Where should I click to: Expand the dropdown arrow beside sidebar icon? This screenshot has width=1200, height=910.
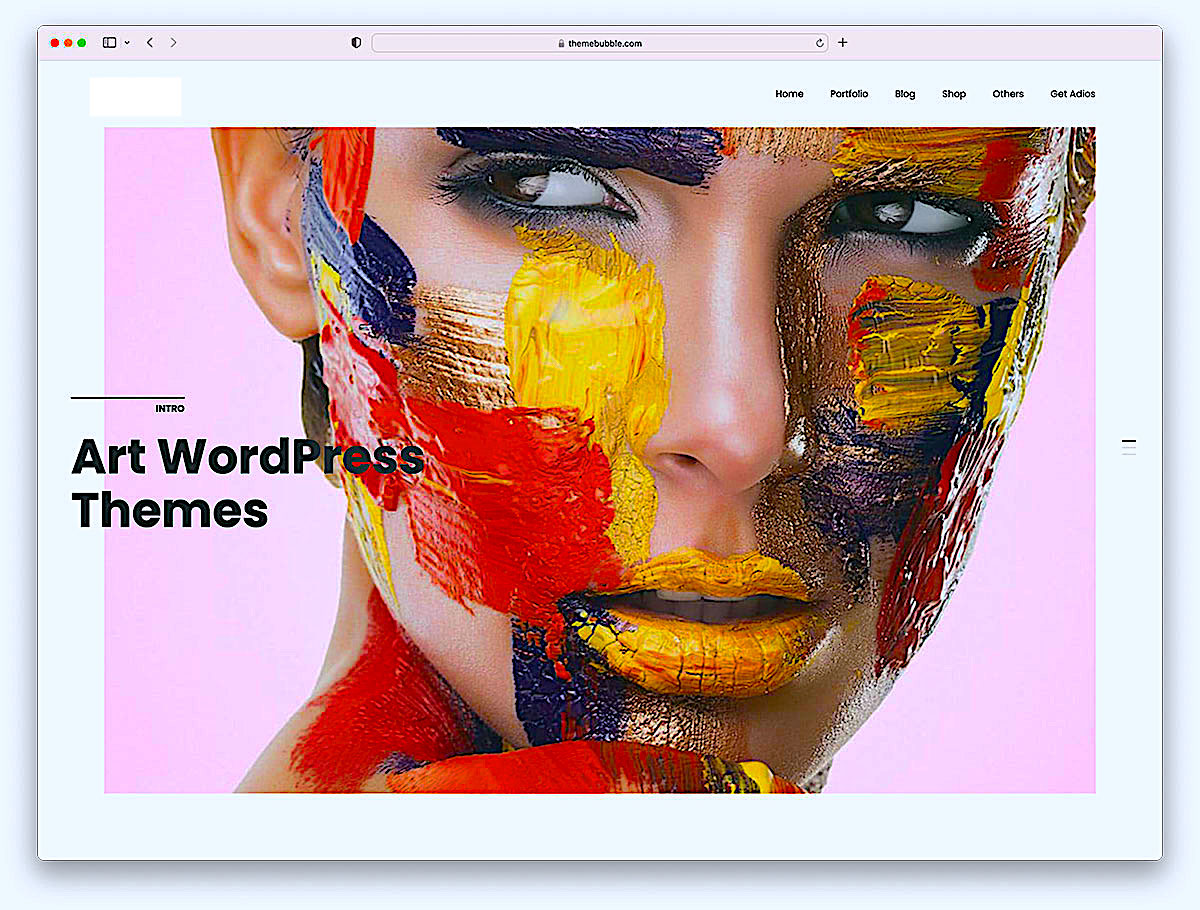pyautogui.click(x=127, y=43)
